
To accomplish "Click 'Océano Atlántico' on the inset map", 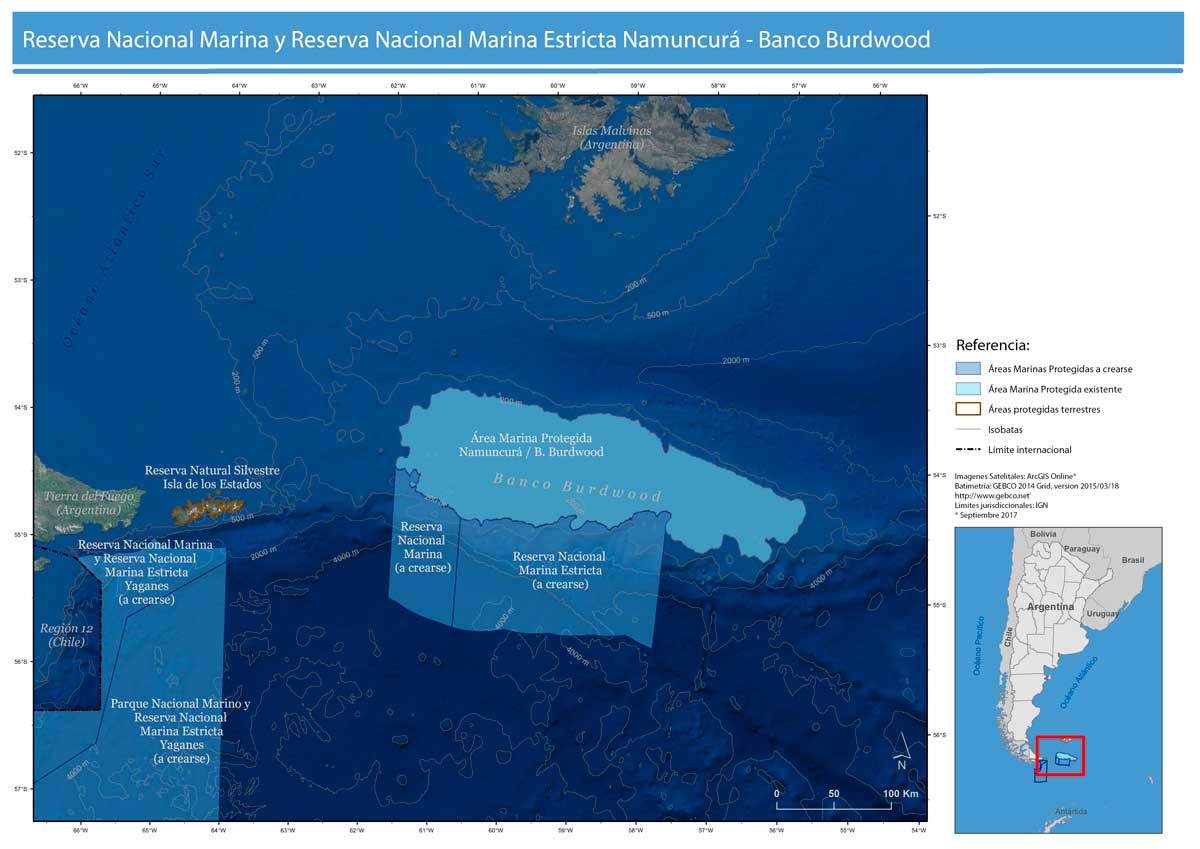I will click(1080, 684).
